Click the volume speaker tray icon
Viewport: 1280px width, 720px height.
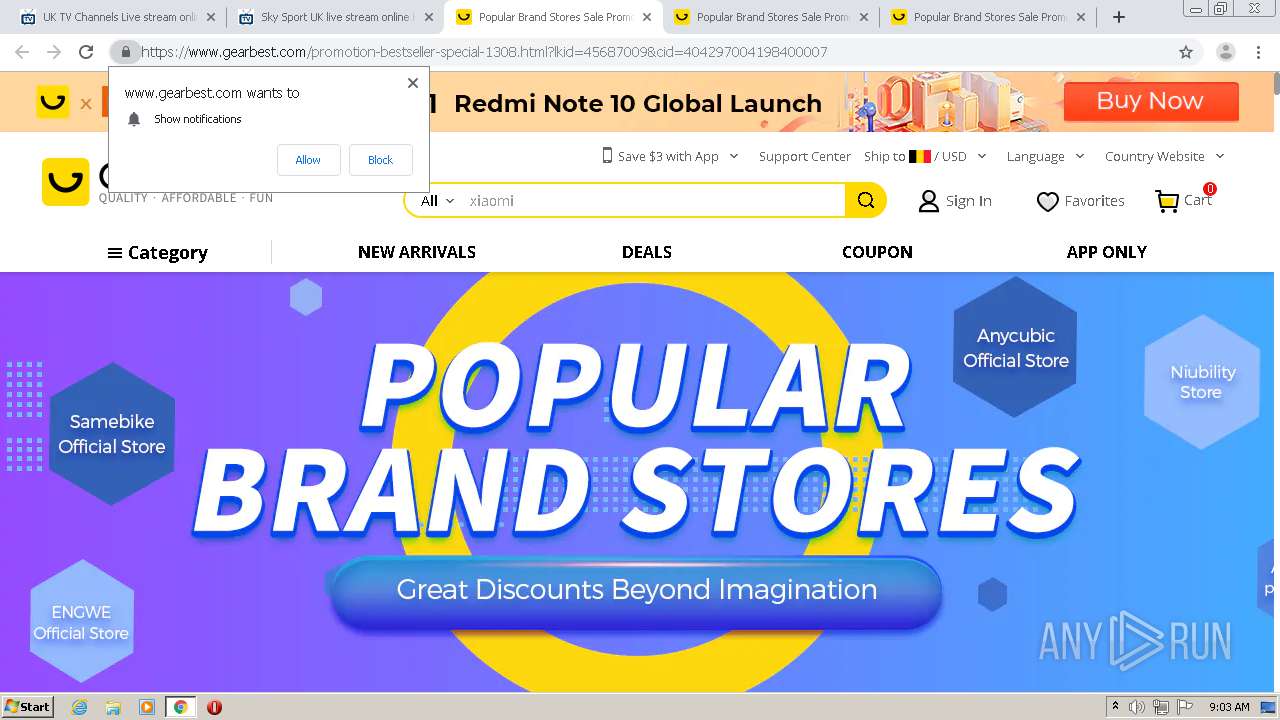[x=1137, y=707]
